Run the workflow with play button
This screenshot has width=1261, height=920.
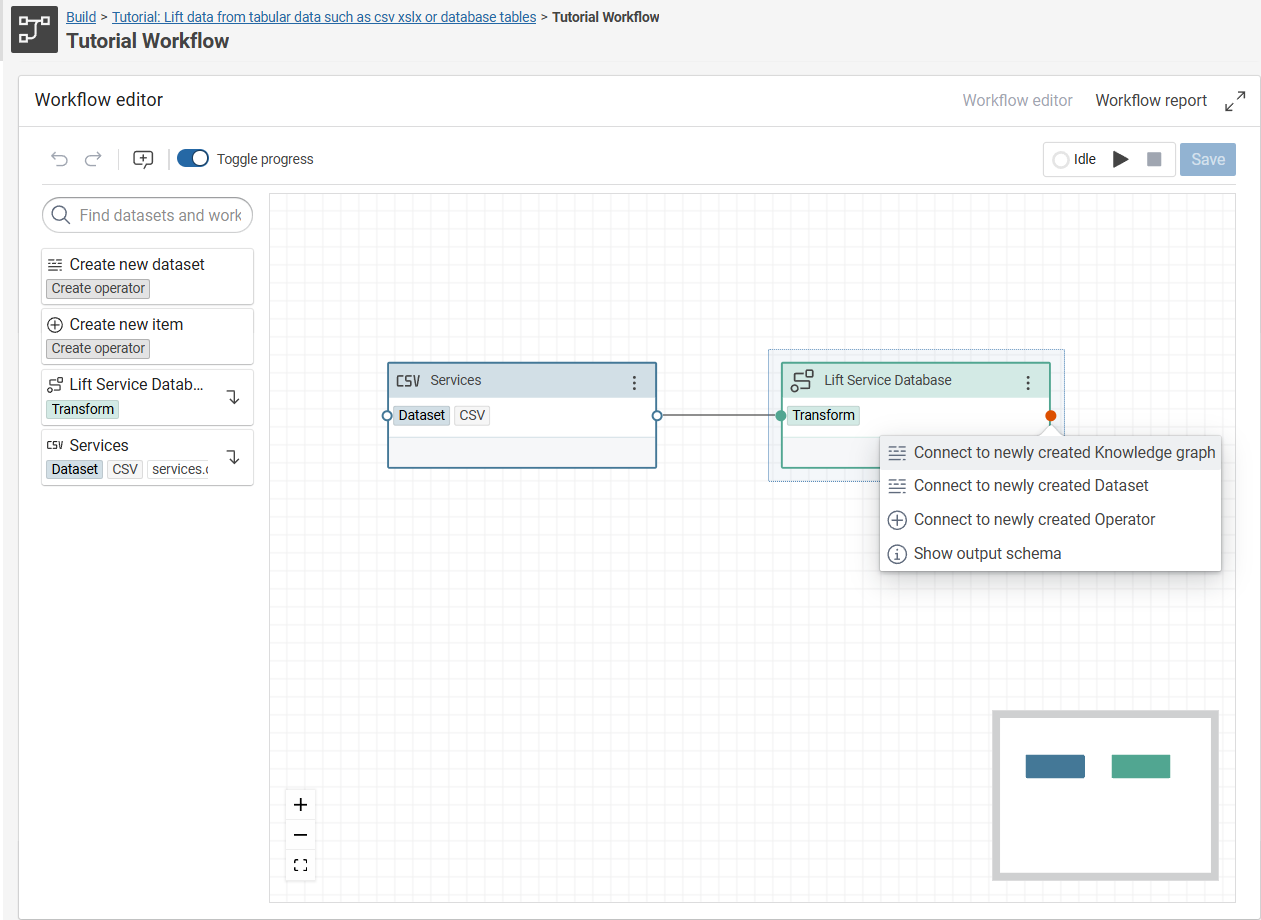point(1121,160)
